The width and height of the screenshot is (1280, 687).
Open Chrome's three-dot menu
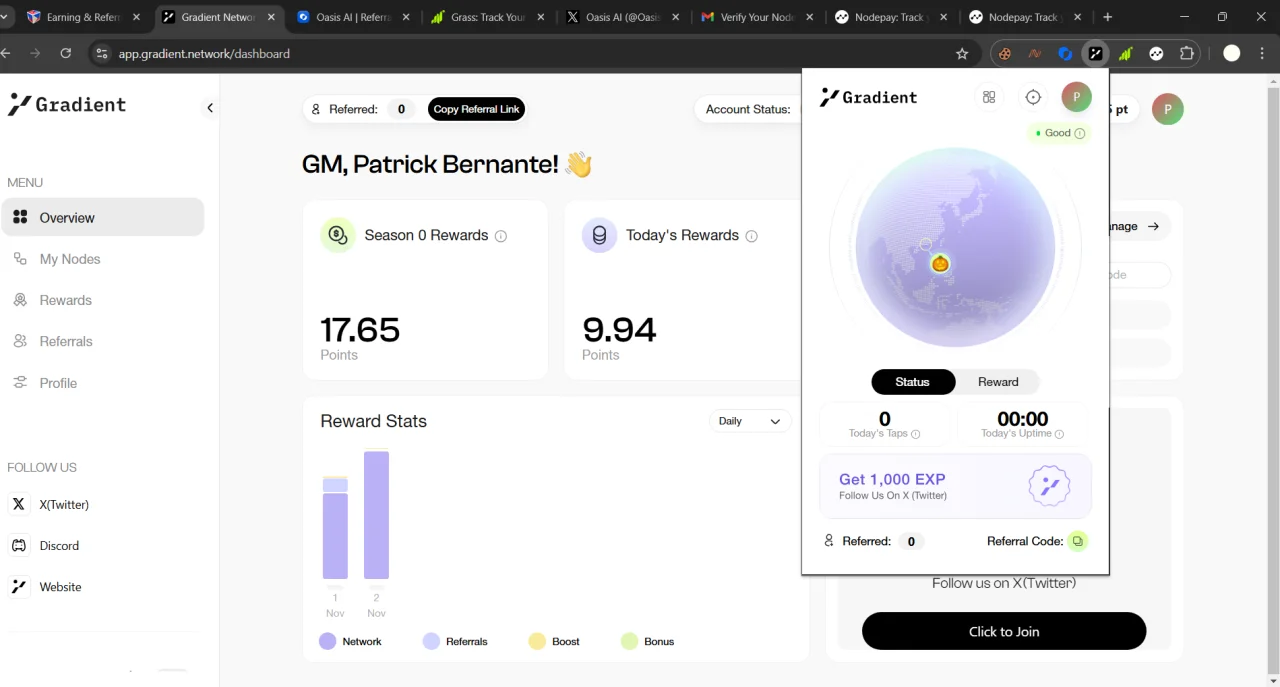pyautogui.click(x=1264, y=54)
